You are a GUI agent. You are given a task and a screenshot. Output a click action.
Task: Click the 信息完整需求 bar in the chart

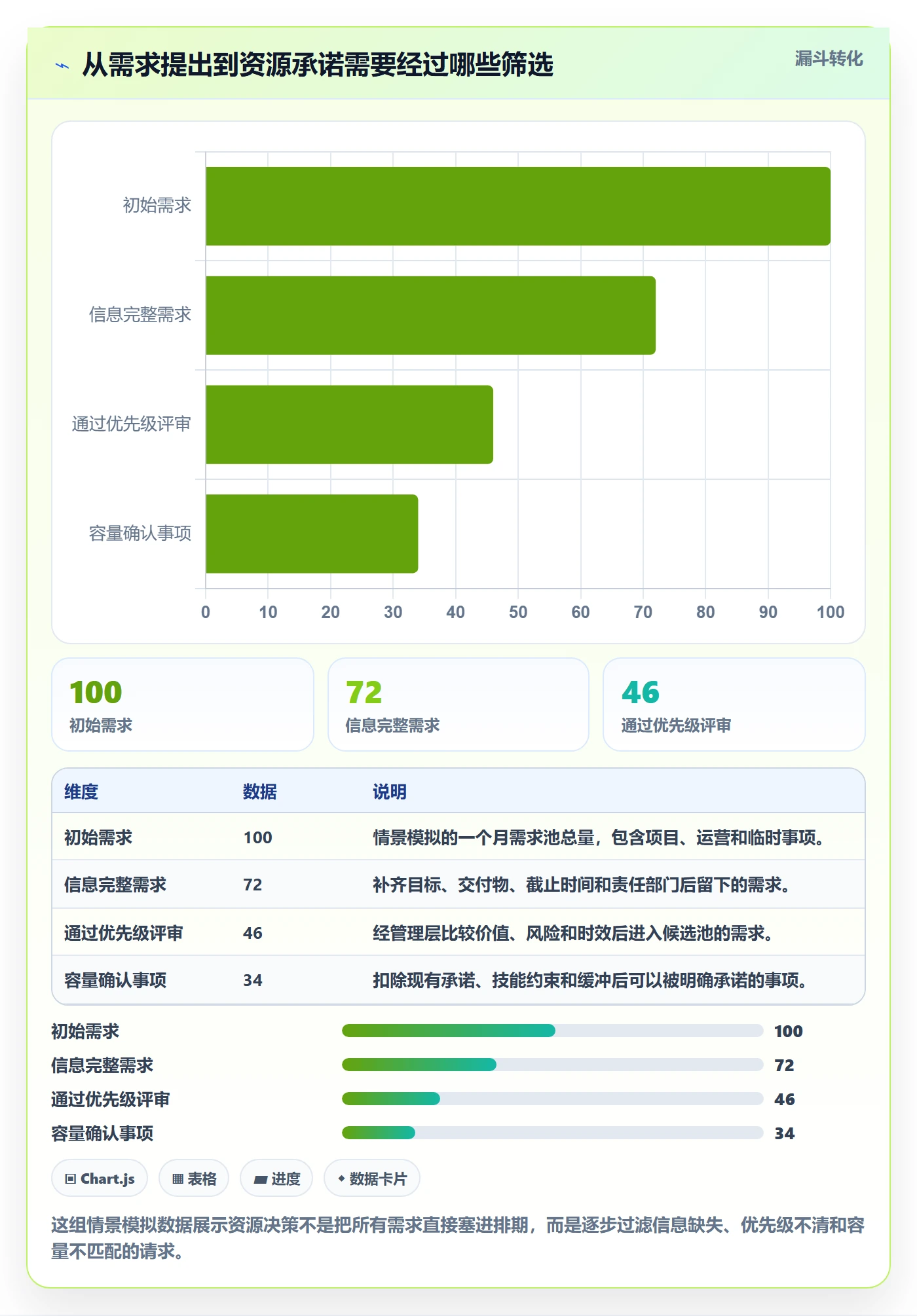(x=430, y=316)
